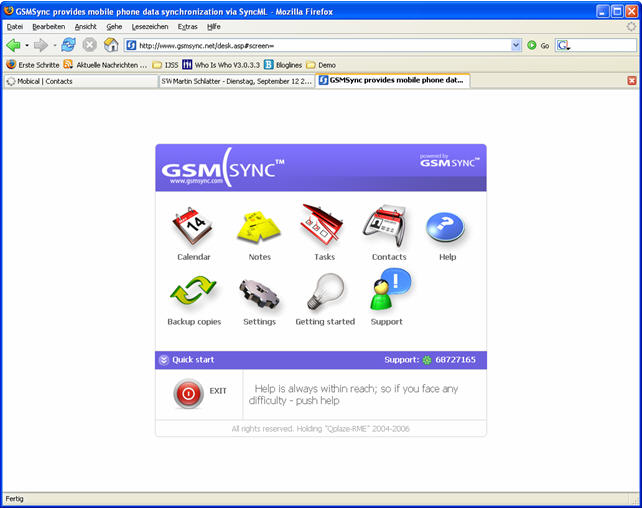Click the red EXIT power button

188,394
